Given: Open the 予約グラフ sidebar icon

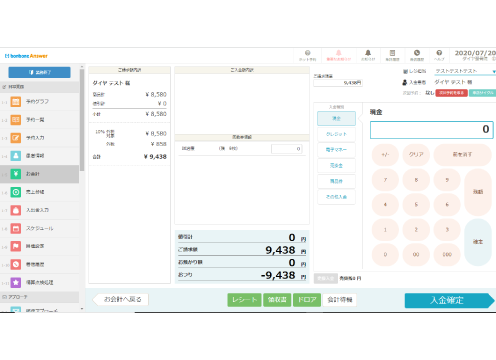Looking at the screenshot, I should tap(16, 102).
